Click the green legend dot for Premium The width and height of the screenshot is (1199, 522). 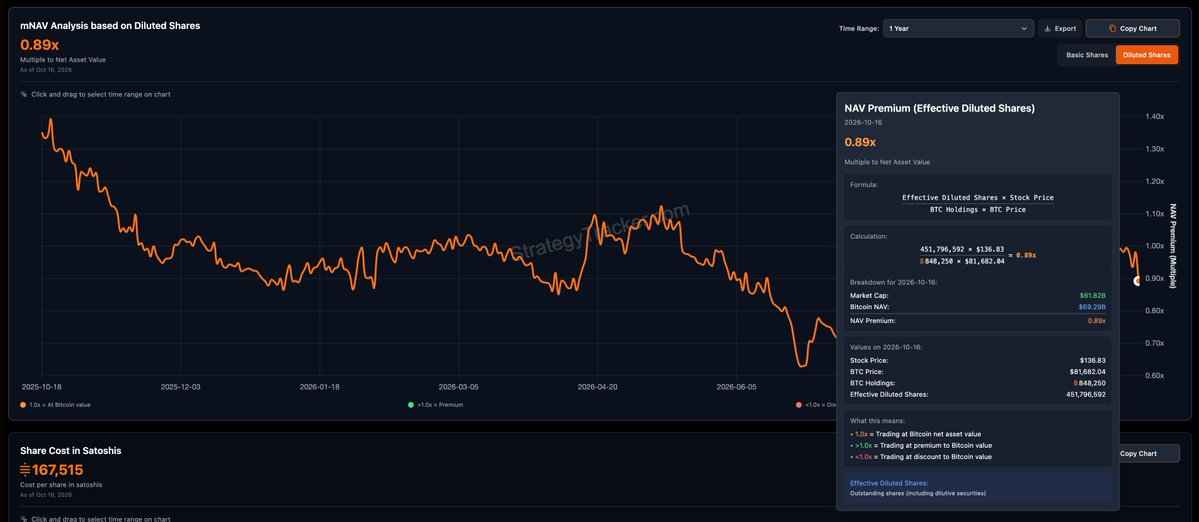point(411,404)
